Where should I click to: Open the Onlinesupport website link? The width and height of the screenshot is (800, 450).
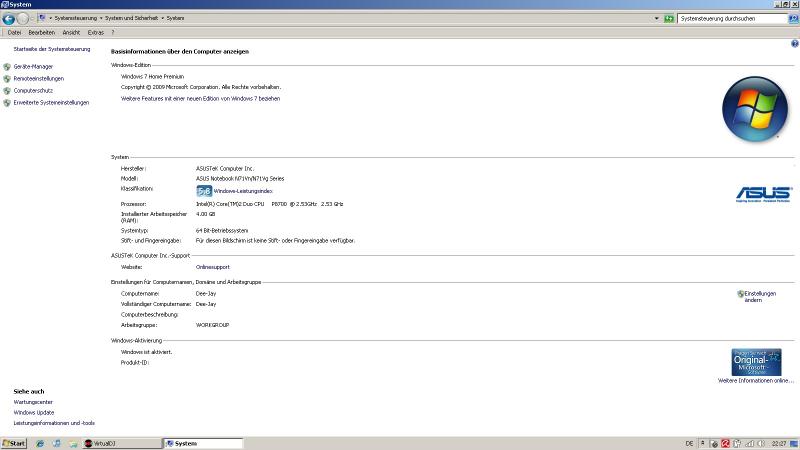[x=213, y=267]
